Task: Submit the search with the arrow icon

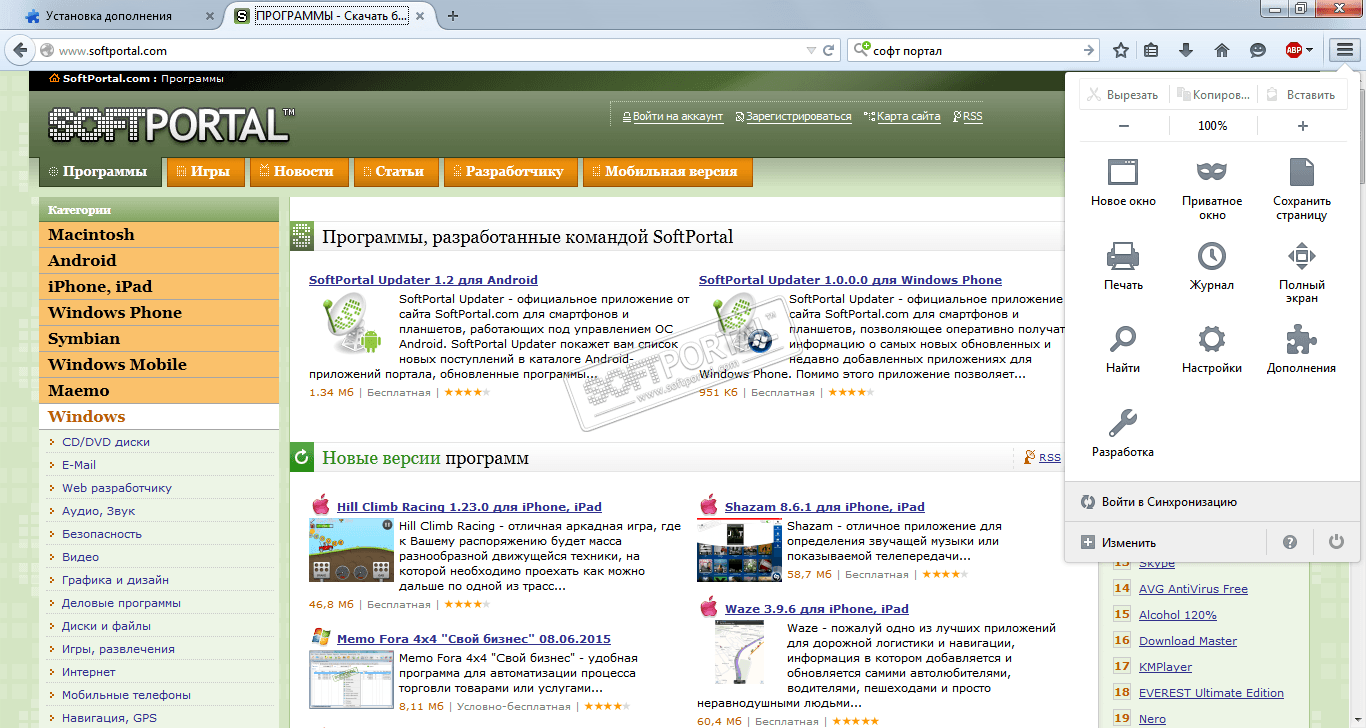Action: [x=1089, y=50]
